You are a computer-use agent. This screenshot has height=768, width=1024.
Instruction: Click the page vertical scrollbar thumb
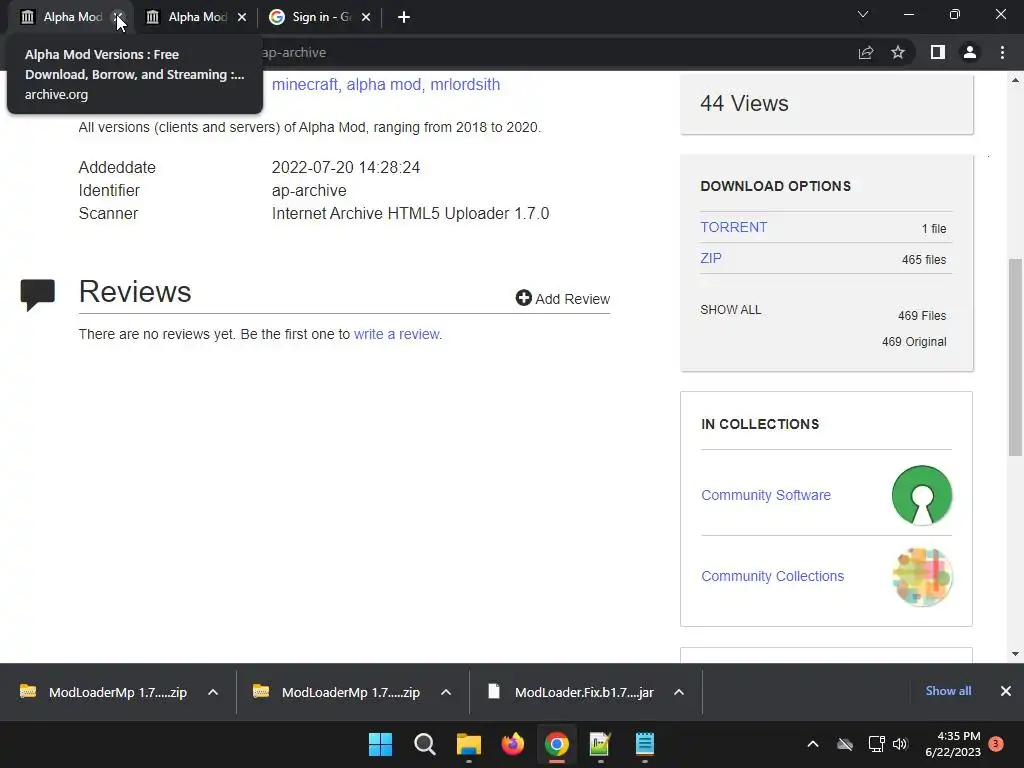pos(1015,357)
